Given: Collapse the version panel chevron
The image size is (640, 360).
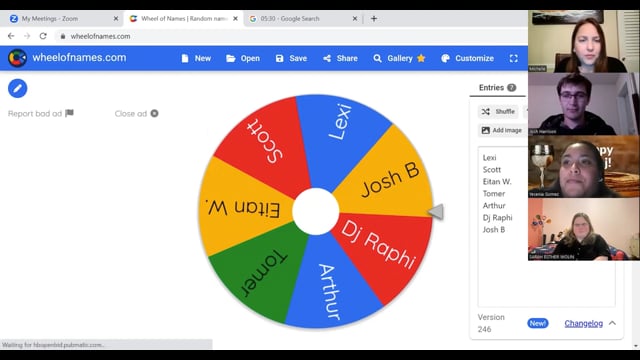Looking at the screenshot, I should 612,323.
